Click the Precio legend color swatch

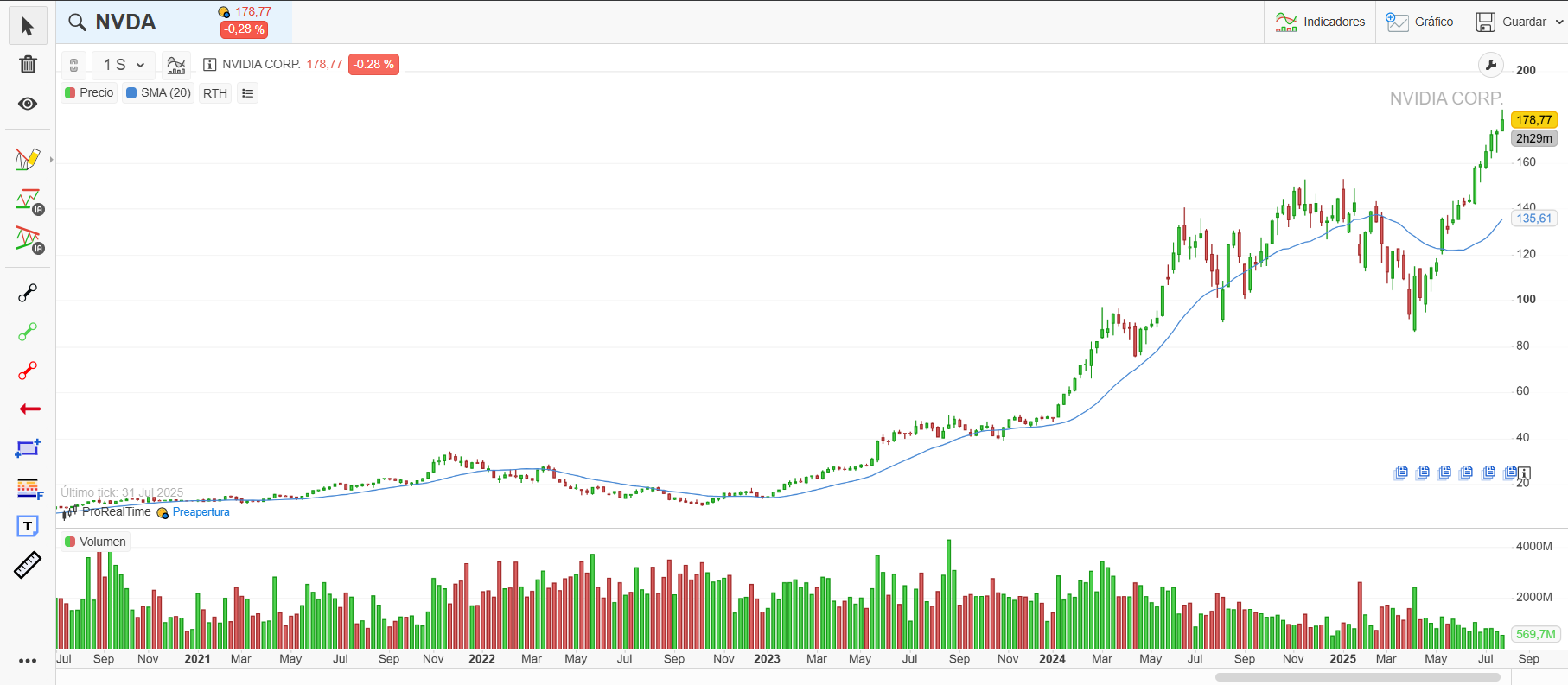pos(70,93)
